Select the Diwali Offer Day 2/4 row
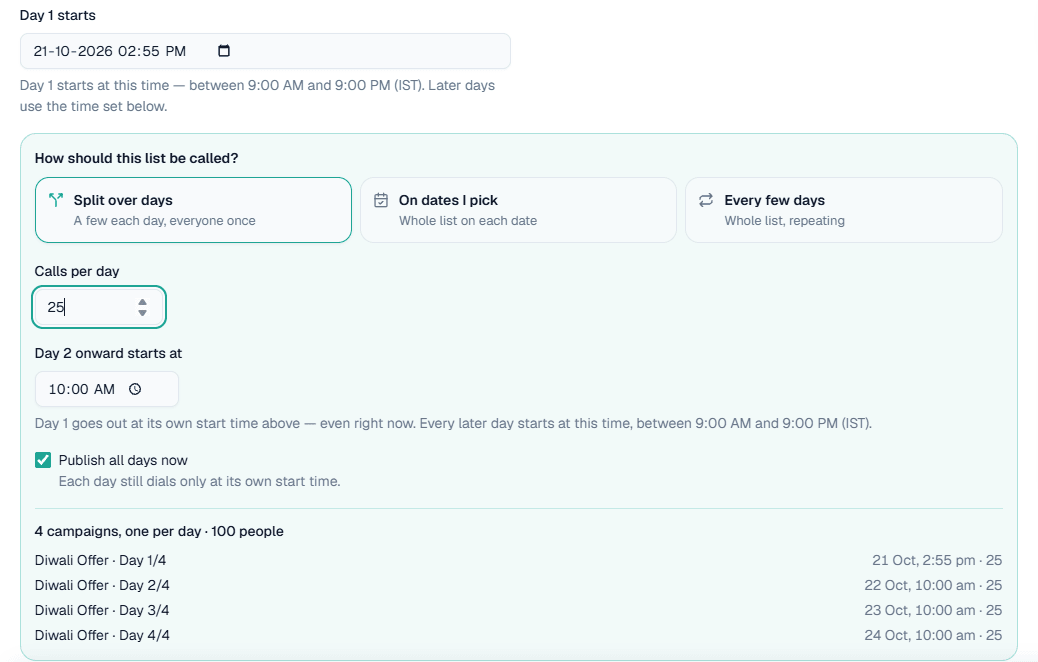The height and width of the screenshot is (662, 1038). (x=518, y=585)
